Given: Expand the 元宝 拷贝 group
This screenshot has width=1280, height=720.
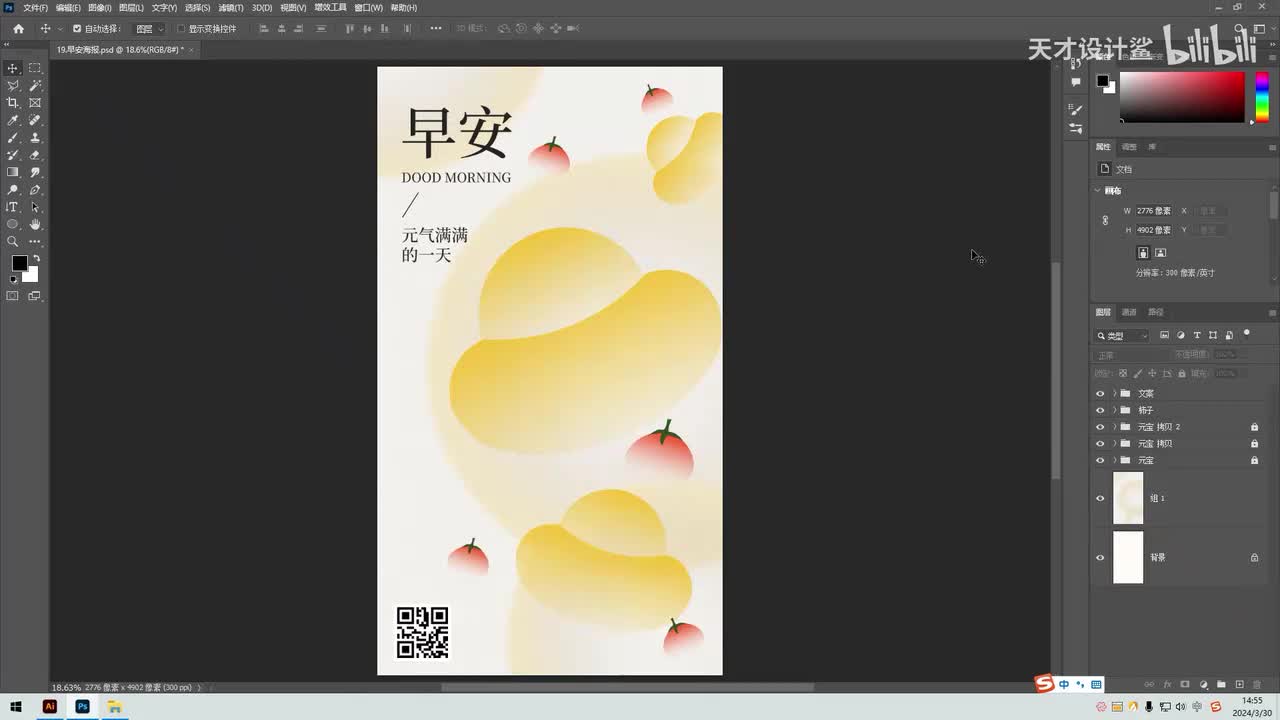Looking at the screenshot, I should [1114, 443].
